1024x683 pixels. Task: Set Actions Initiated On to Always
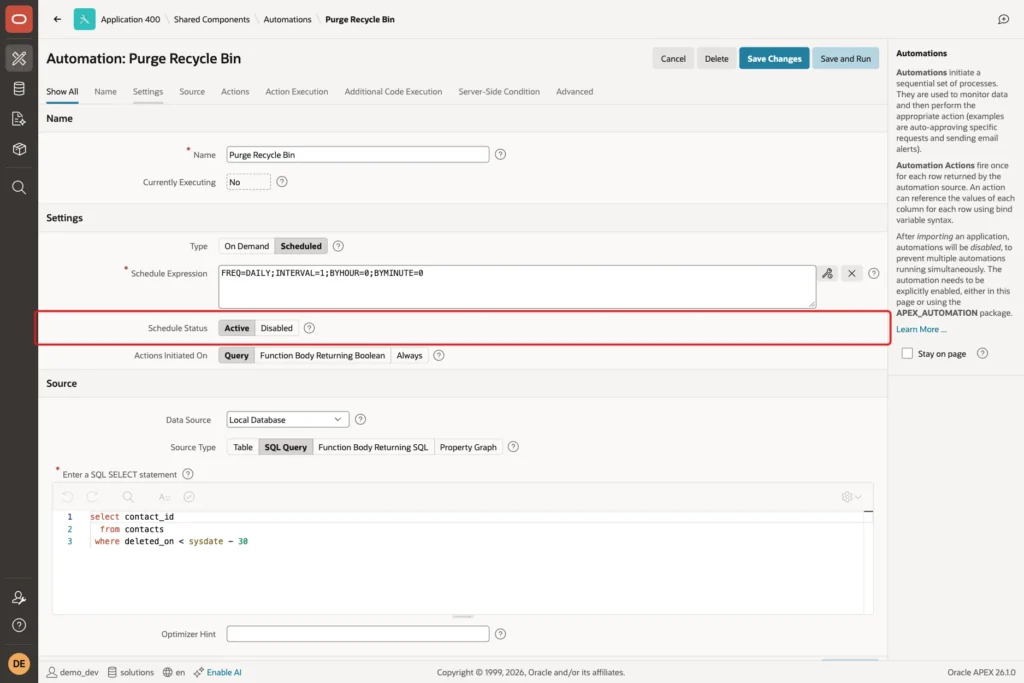pos(409,355)
